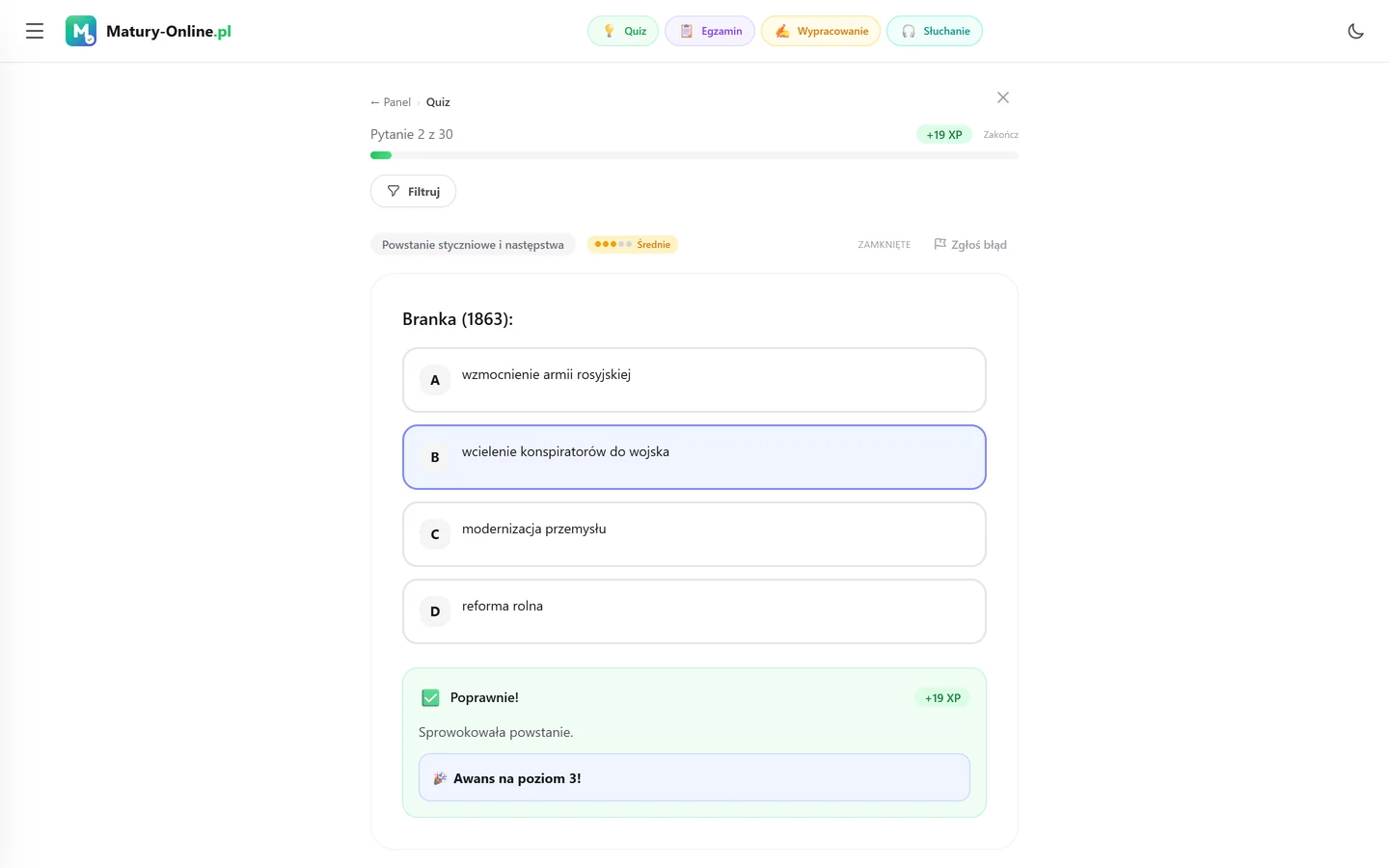Click the Średnie difficulty badge
Image resolution: width=1389 pixels, height=868 pixels.
[x=633, y=245]
